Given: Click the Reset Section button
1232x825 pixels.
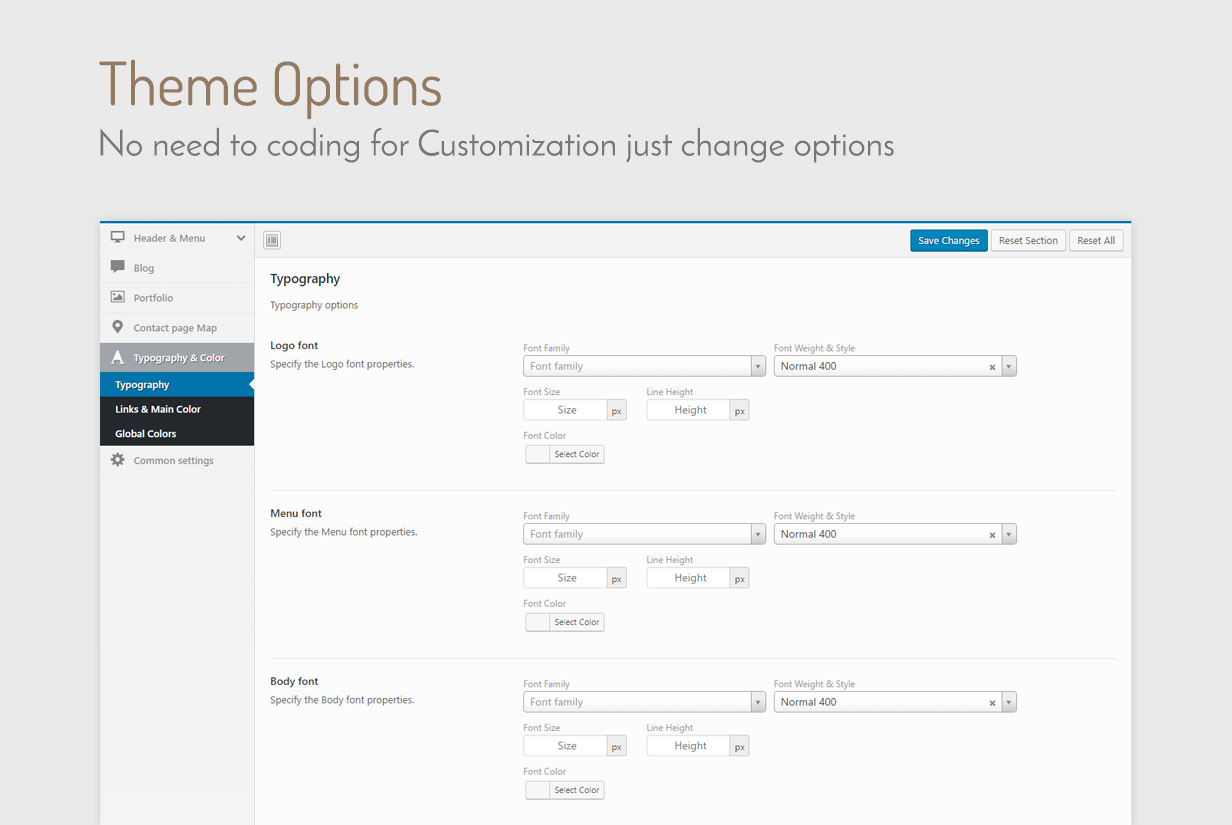Looking at the screenshot, I should (1028, 240).
